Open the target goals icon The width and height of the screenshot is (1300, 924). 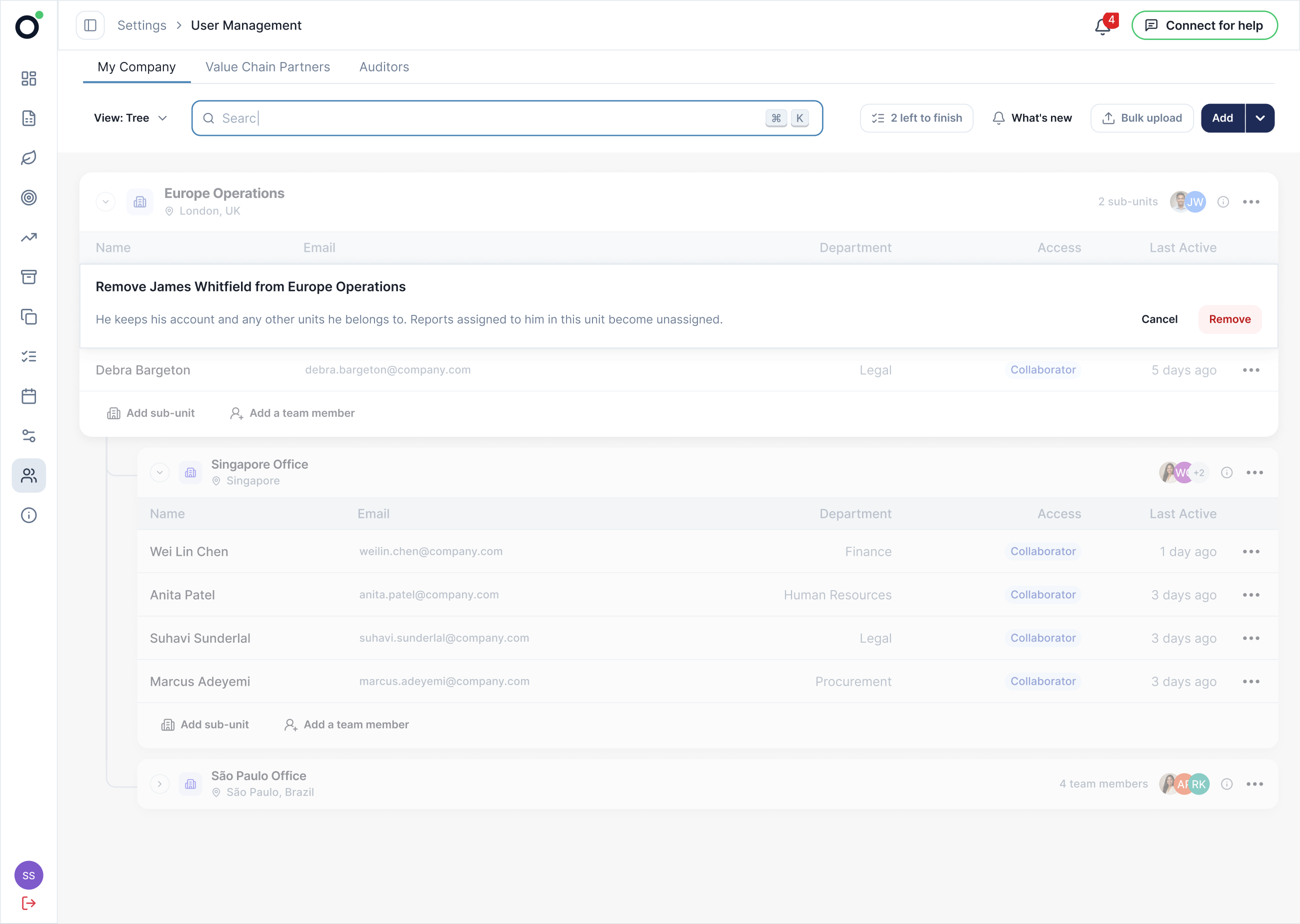click(29, 198)
